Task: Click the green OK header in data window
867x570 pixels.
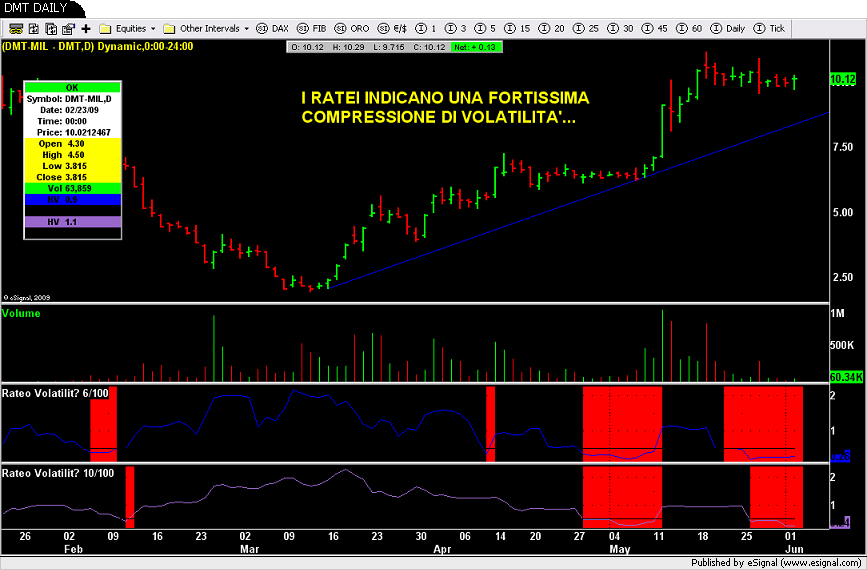Action: pyautogui.click(x=72, y=87)
